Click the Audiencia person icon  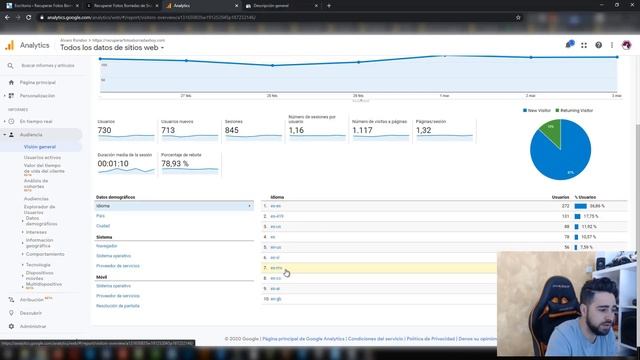[11, 134]
